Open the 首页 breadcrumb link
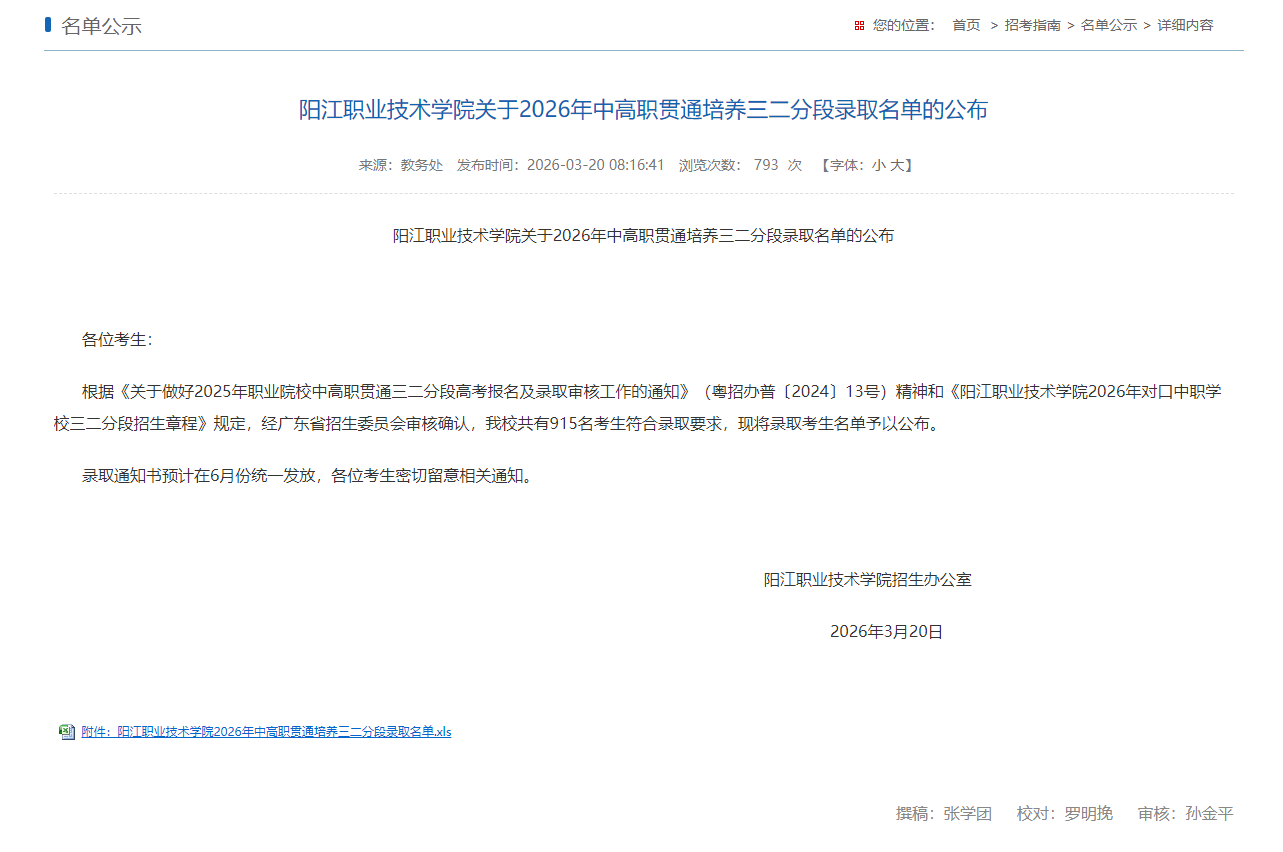1283x852 pixels. [x=965, y=25]
